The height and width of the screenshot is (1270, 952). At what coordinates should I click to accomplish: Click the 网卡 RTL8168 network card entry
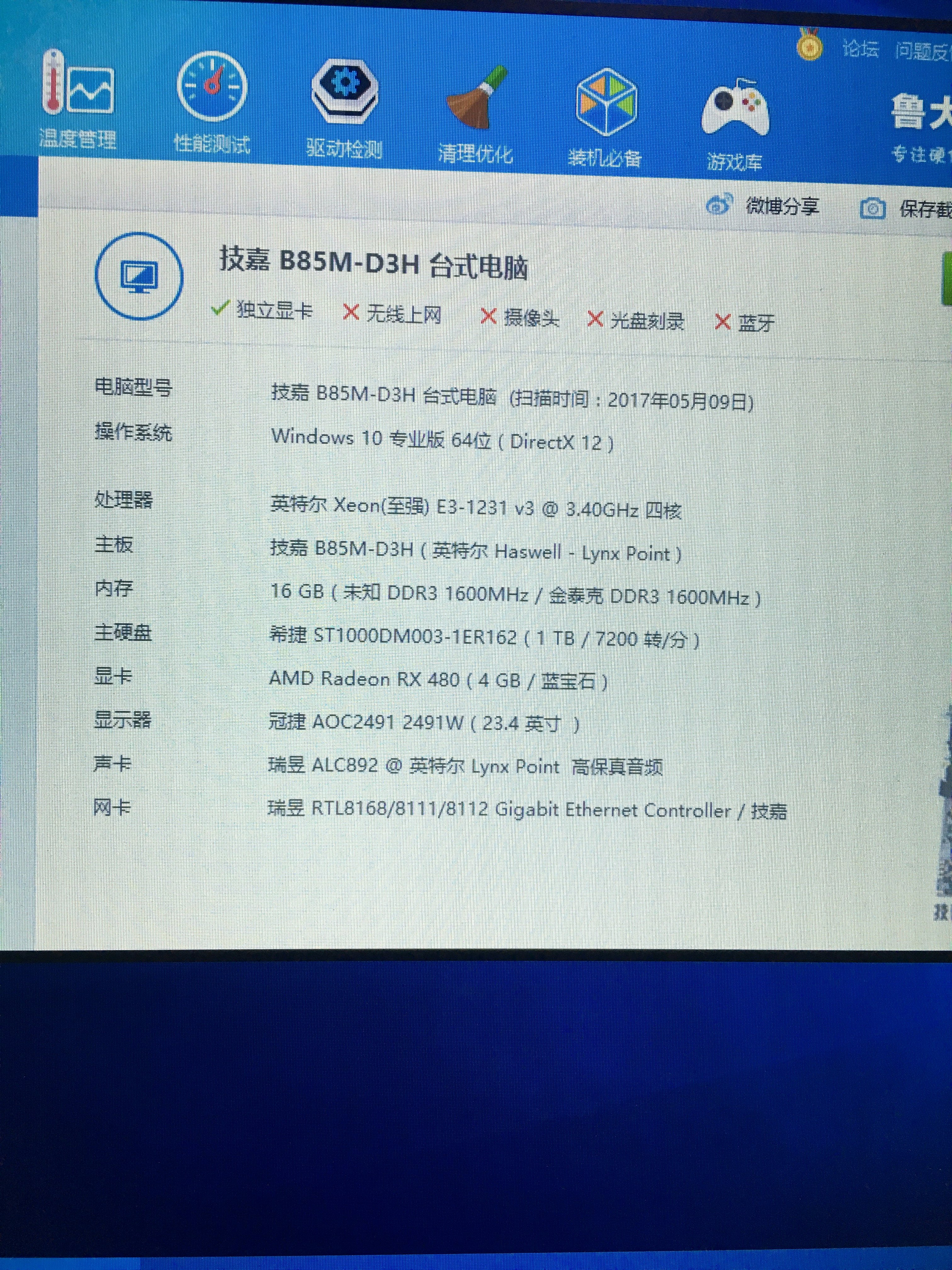pyautogui.click(x=526, y=810)
